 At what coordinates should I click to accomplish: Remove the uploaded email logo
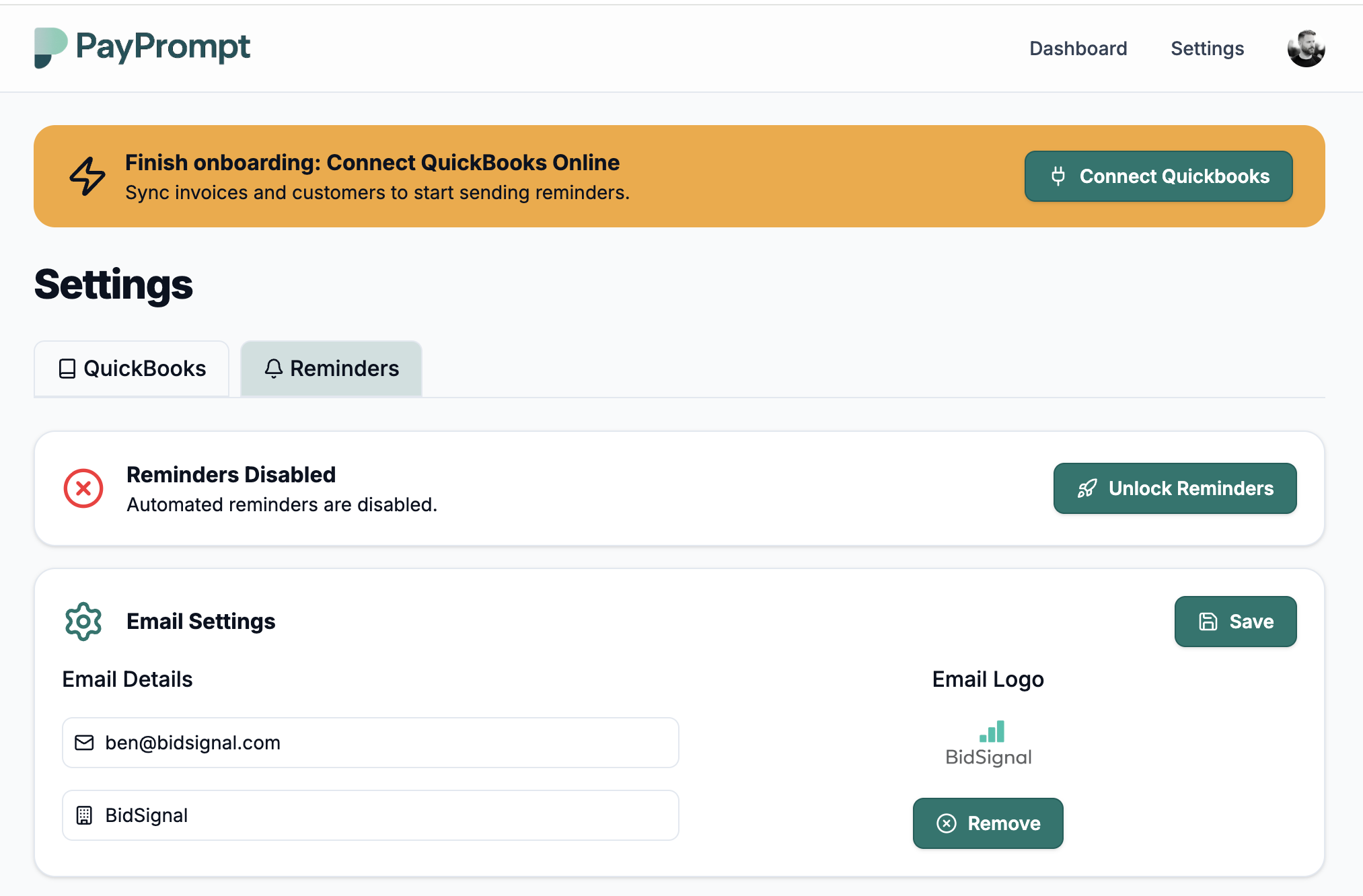click(988, 823)
